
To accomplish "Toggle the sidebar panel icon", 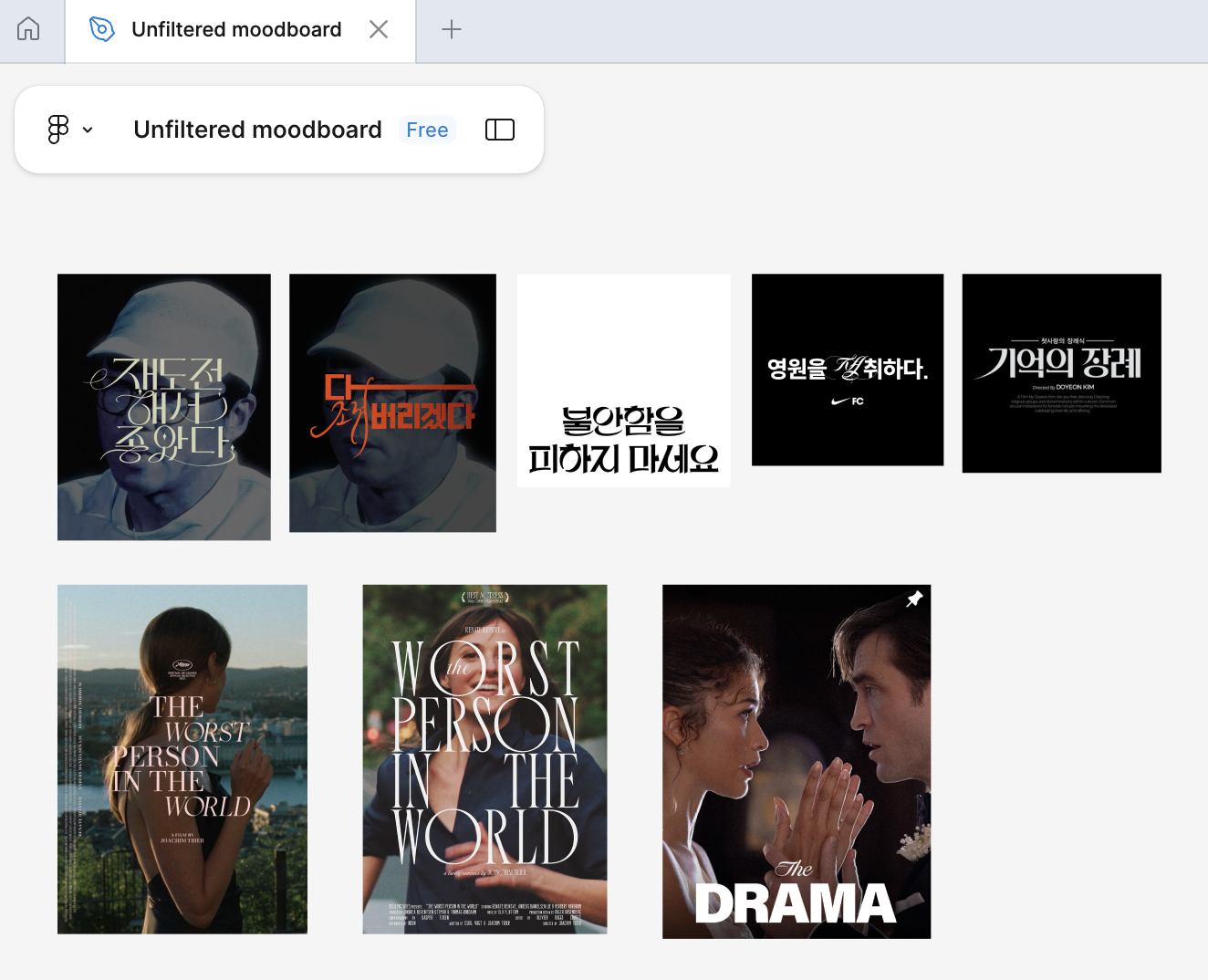I will (x=499, y=130).
